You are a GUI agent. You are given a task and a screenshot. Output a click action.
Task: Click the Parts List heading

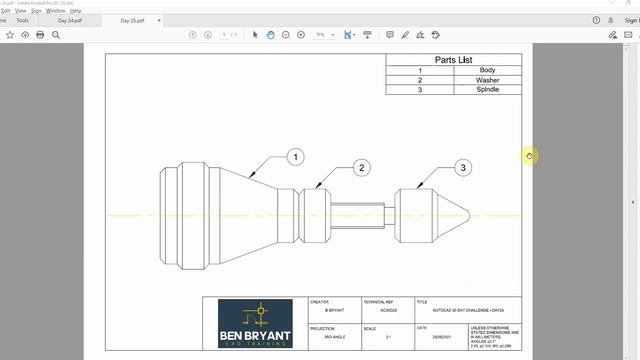(453, 60)
